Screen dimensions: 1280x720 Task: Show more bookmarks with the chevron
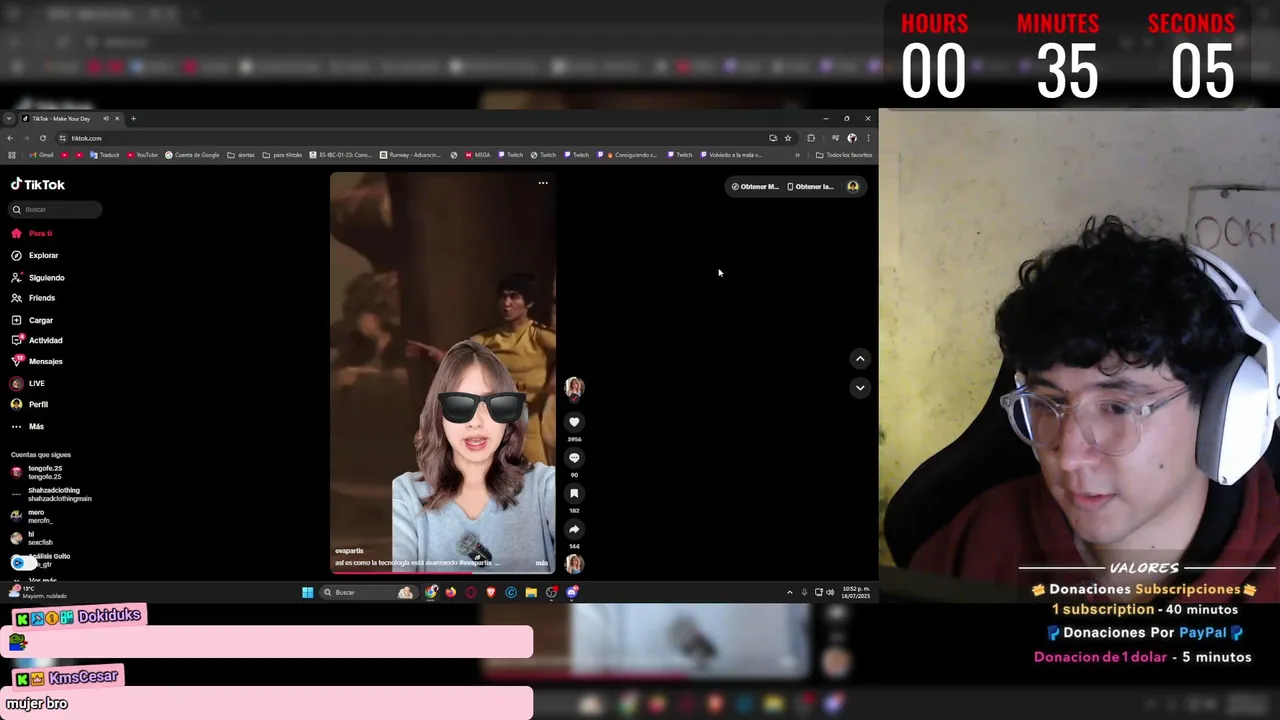(797, 155)
